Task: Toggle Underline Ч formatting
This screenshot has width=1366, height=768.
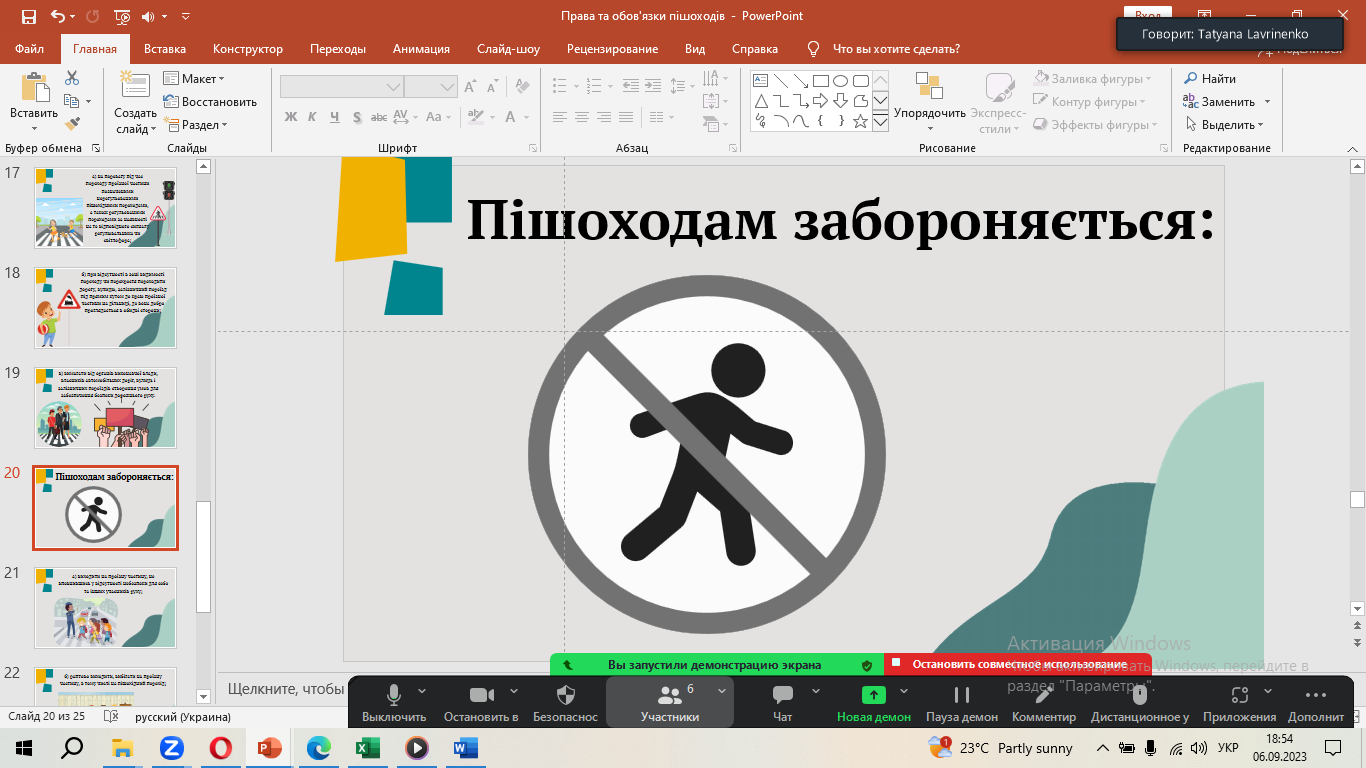Action: (335, 117)
